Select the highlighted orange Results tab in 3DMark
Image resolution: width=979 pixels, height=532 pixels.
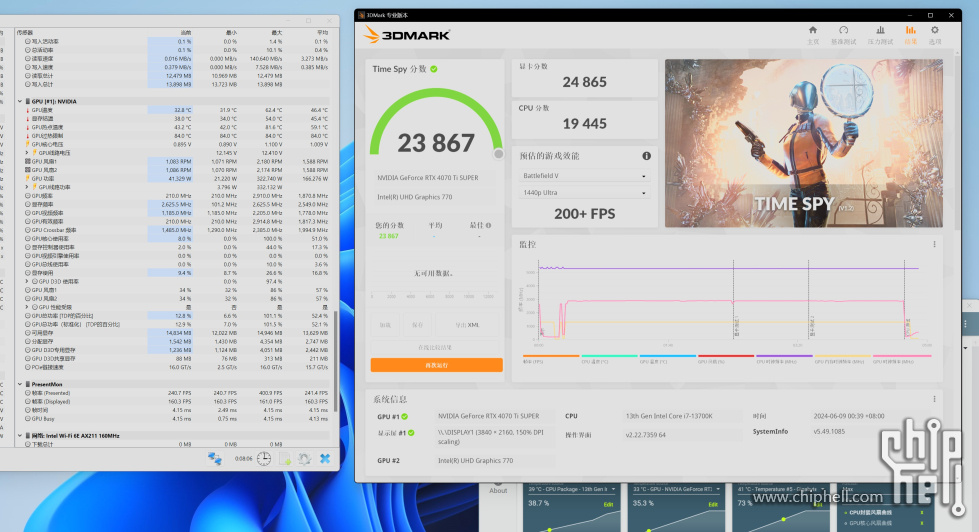[x=910, y=35]
